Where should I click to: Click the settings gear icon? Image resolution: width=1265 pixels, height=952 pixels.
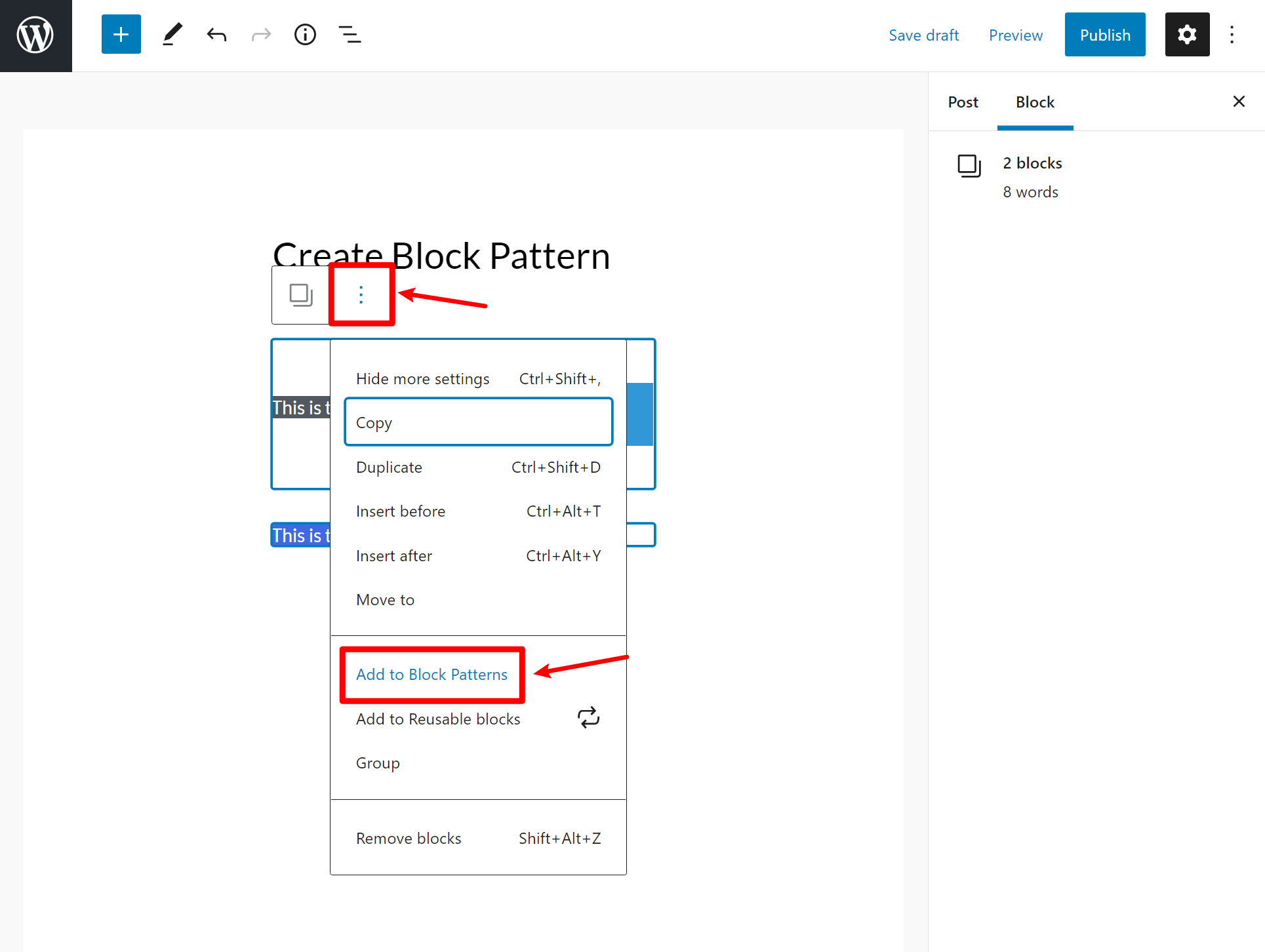point(1187,35)
